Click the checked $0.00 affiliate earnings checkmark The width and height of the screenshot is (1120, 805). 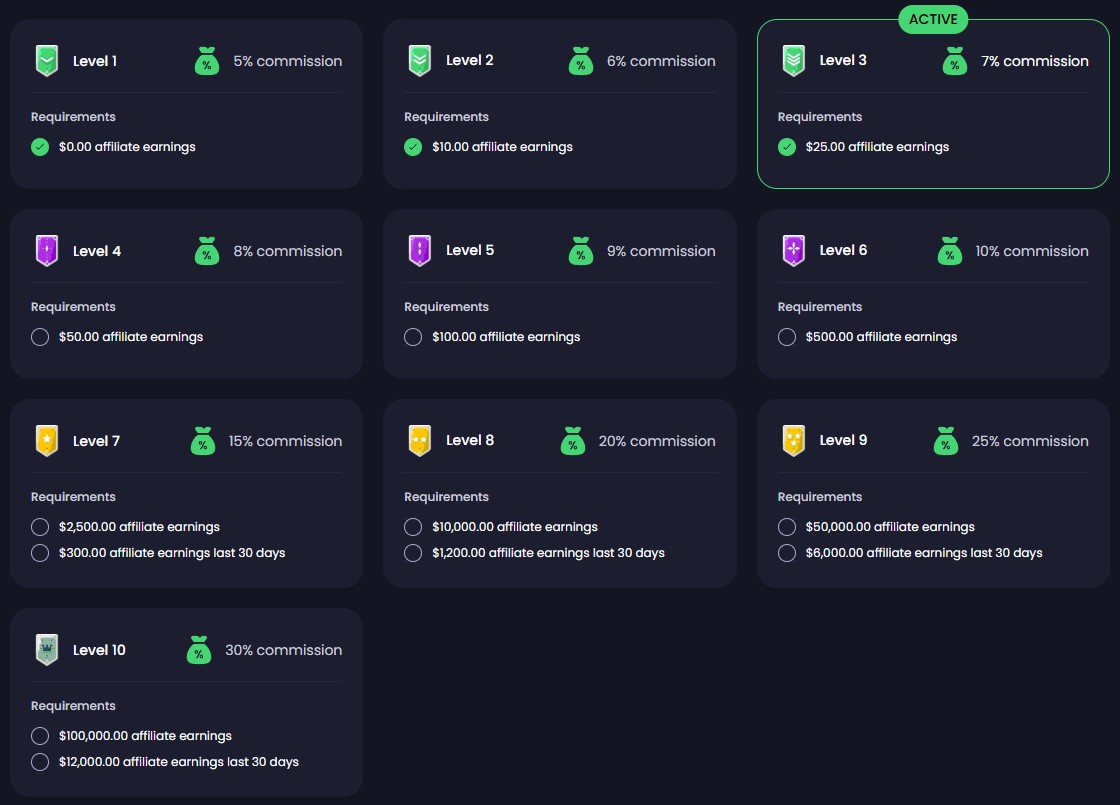pos(40,147)
